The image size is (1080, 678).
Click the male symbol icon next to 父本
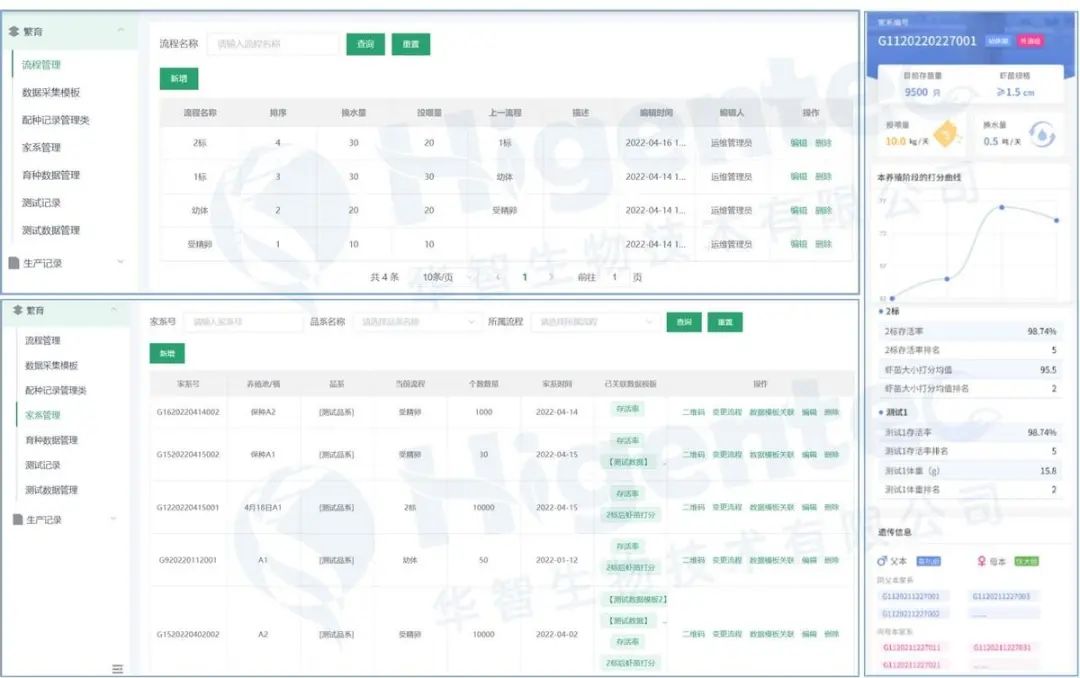tap(881, 561)
